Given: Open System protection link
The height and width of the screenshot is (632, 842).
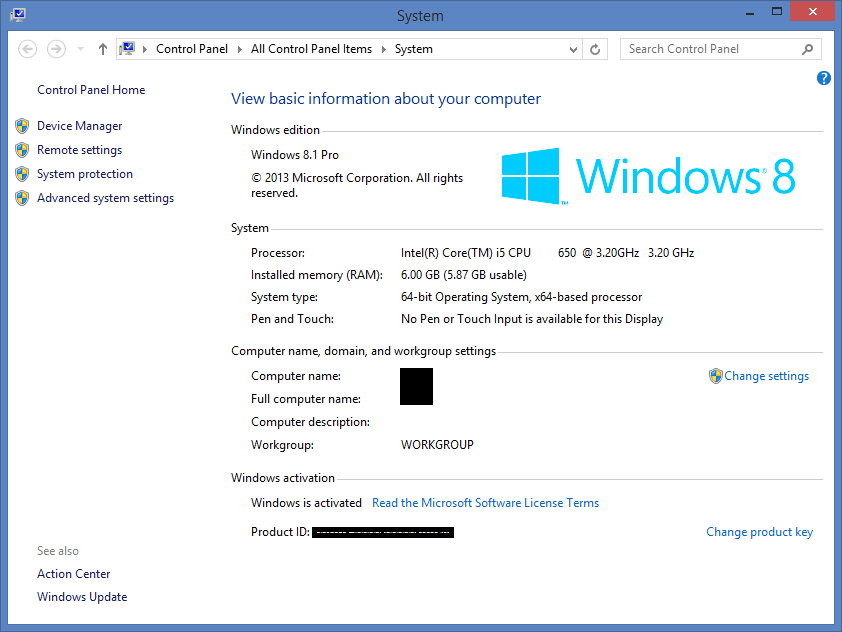Looking at the screenshot, I should (85, 174).
